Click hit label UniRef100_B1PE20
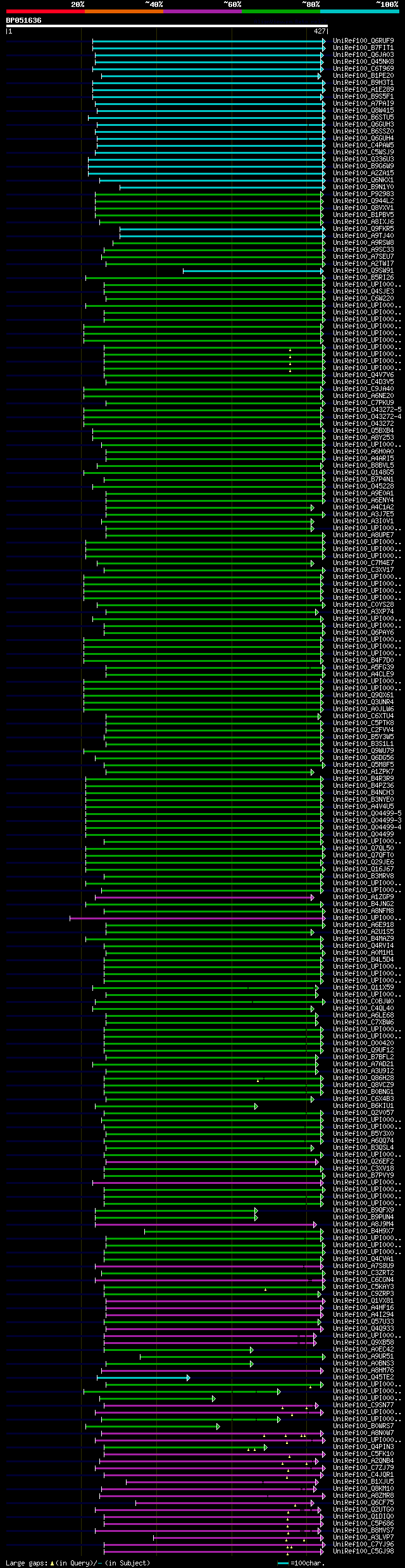 [x=363, y=75]
